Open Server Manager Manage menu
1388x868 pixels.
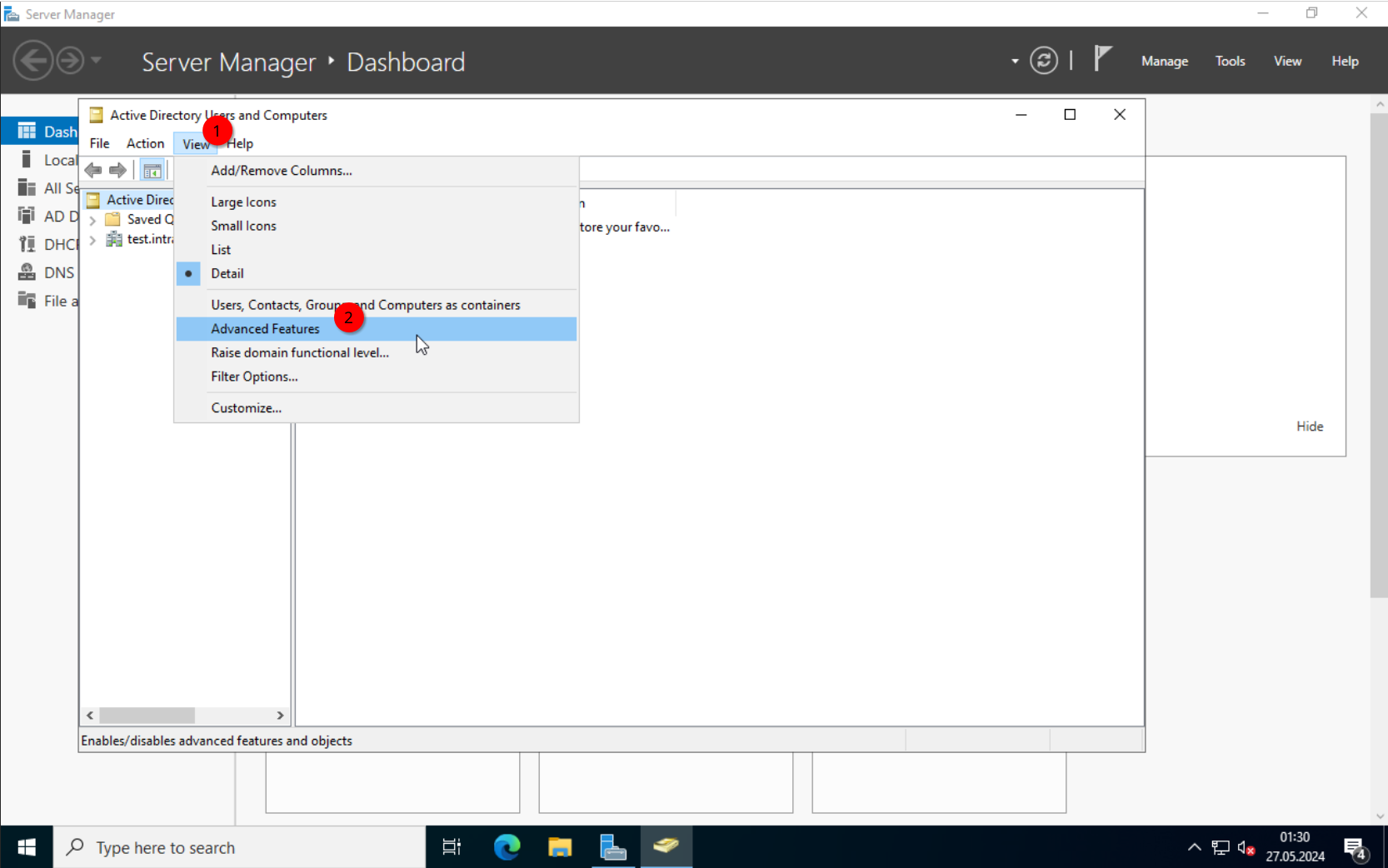(x=1164, y=61)
